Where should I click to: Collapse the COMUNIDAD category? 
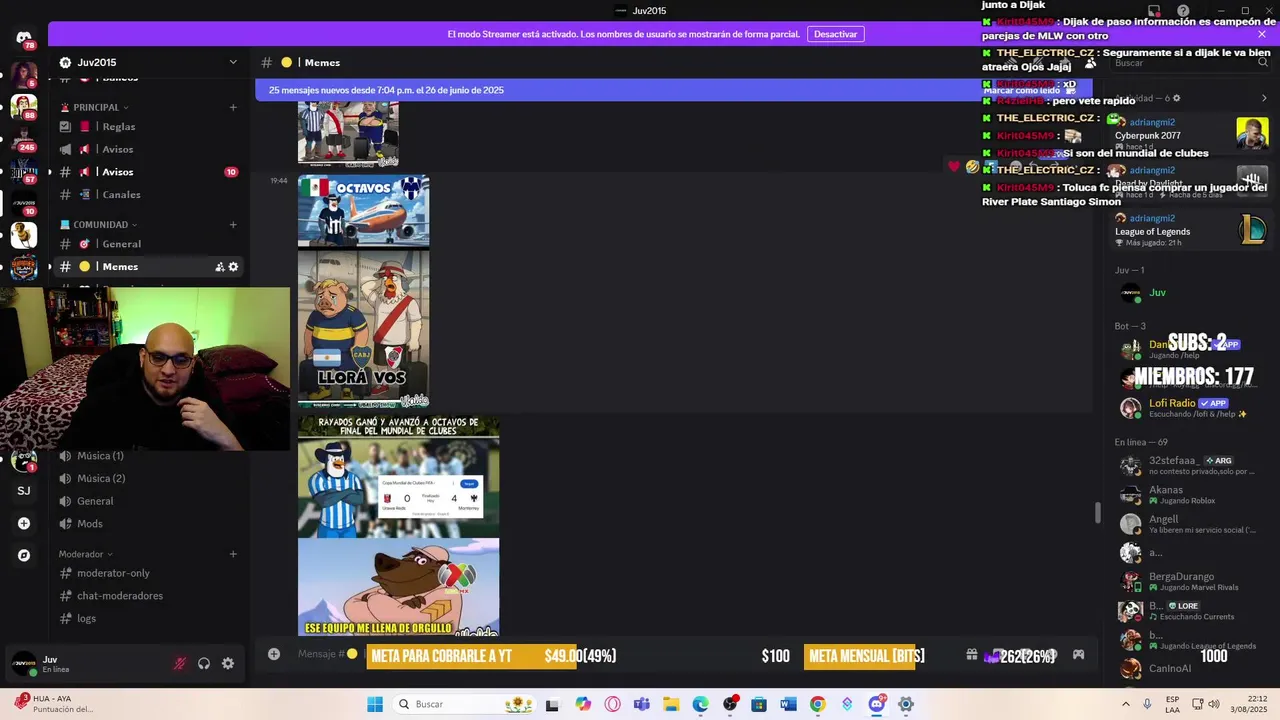(x=99, y=225)
